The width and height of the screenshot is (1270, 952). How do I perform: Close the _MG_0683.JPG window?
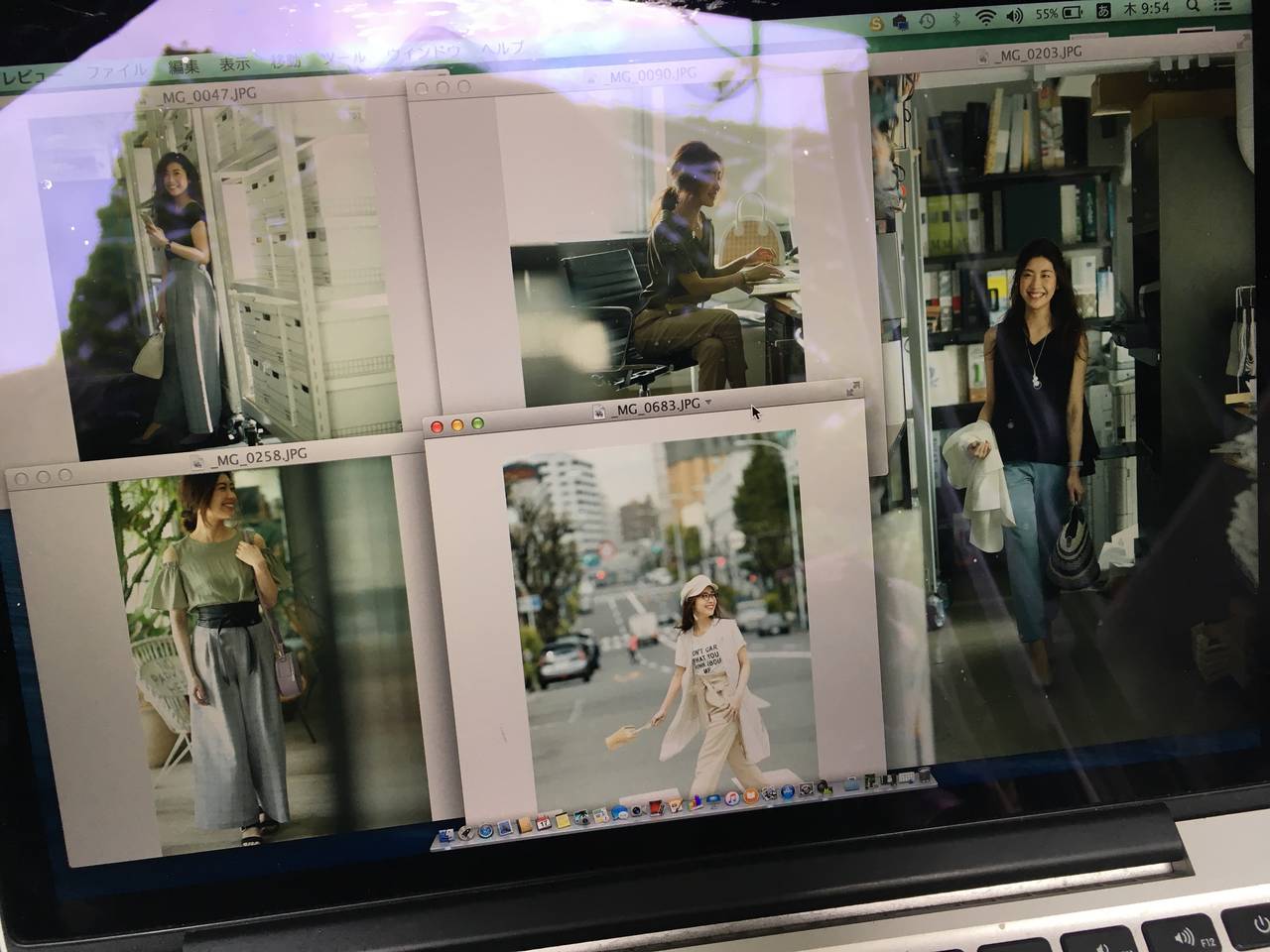[437, 425]
